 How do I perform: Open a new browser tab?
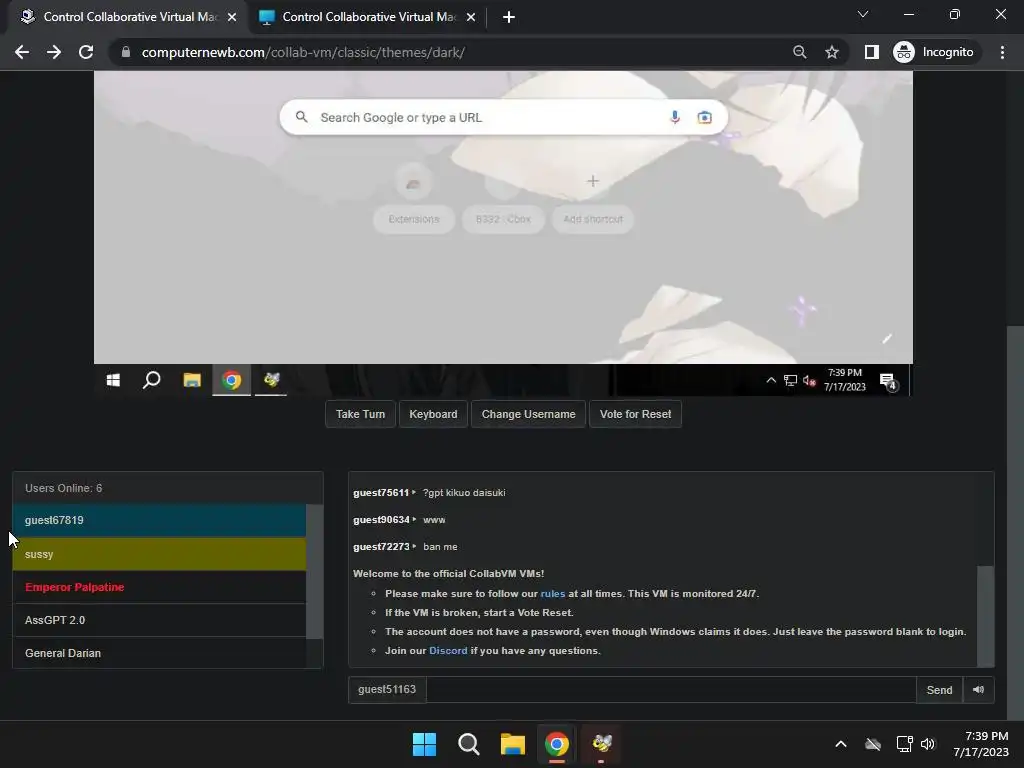click(509, 17)
